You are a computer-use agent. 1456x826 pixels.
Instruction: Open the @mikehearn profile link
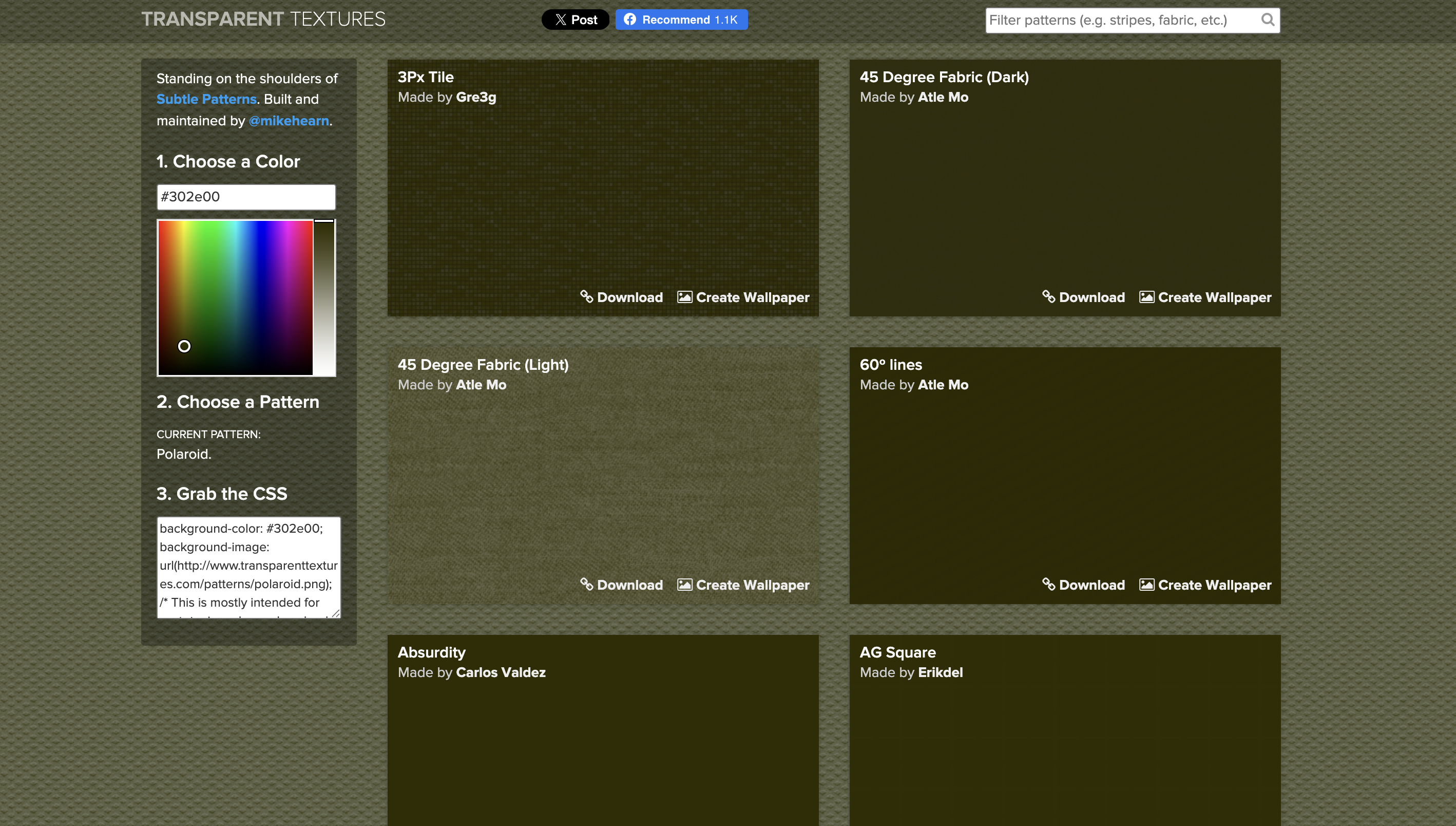(x=289, y=121)
